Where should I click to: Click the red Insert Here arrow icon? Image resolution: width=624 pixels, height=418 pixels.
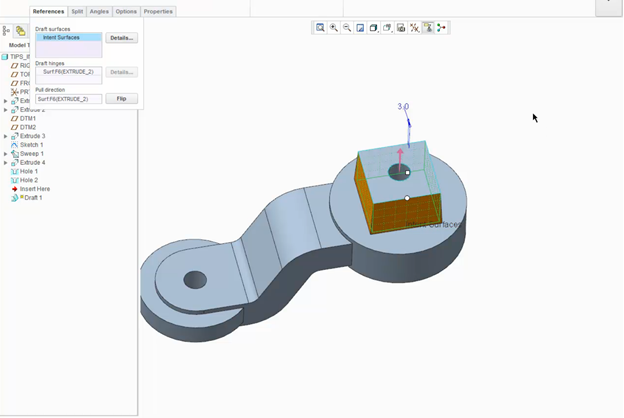click(15, 189)
